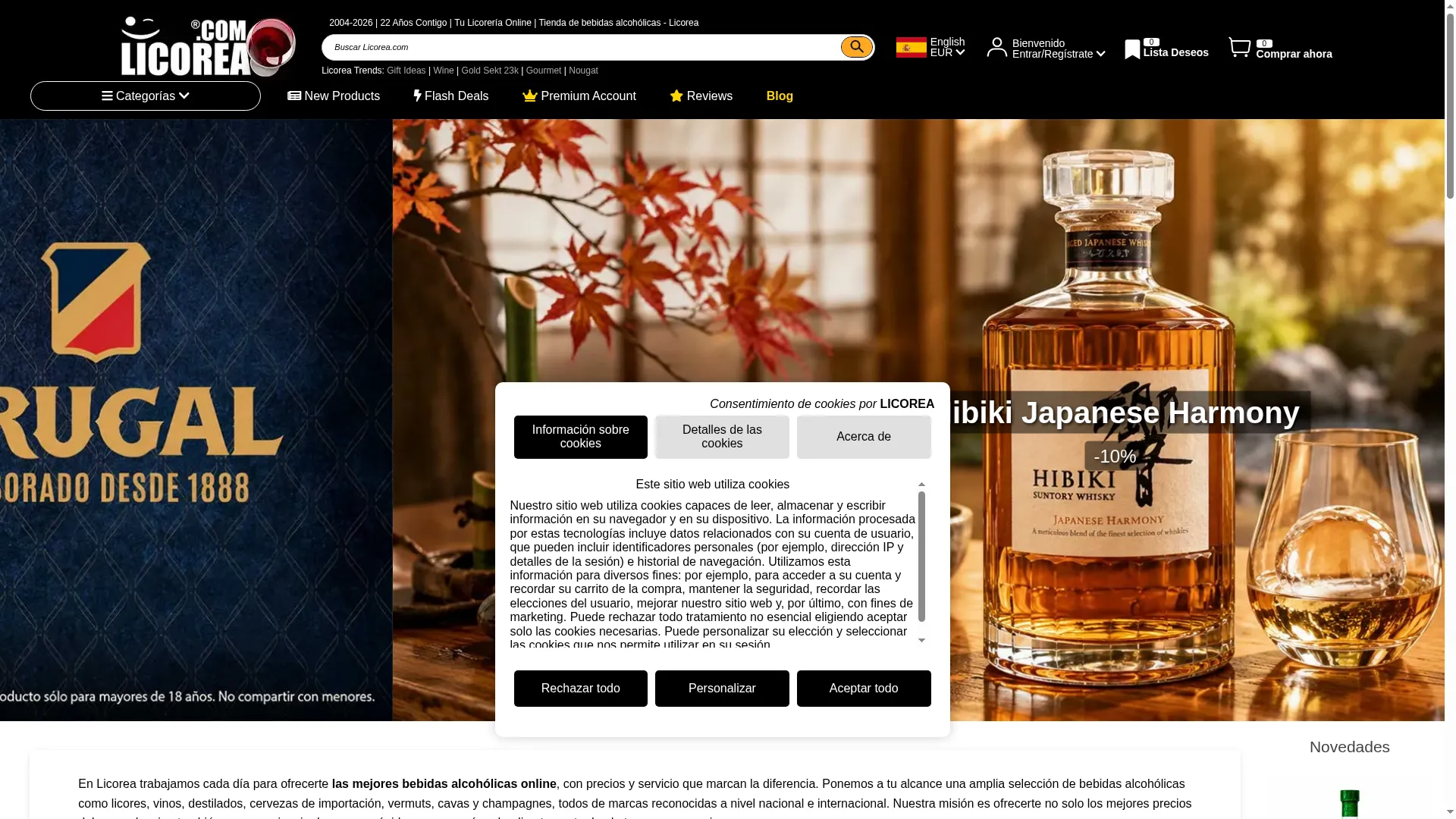Image resolution: width=1456 pixels, height=819 pixels.
Task: Click the -10% discount badge
Action: [1115, 457]
